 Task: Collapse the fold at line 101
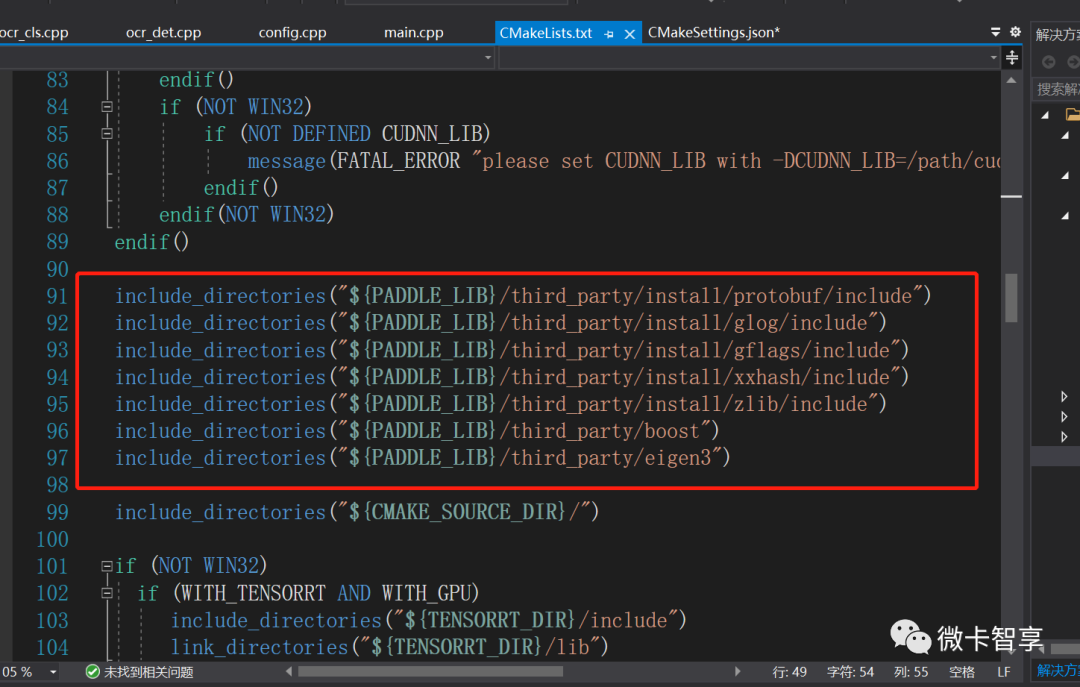107,566
